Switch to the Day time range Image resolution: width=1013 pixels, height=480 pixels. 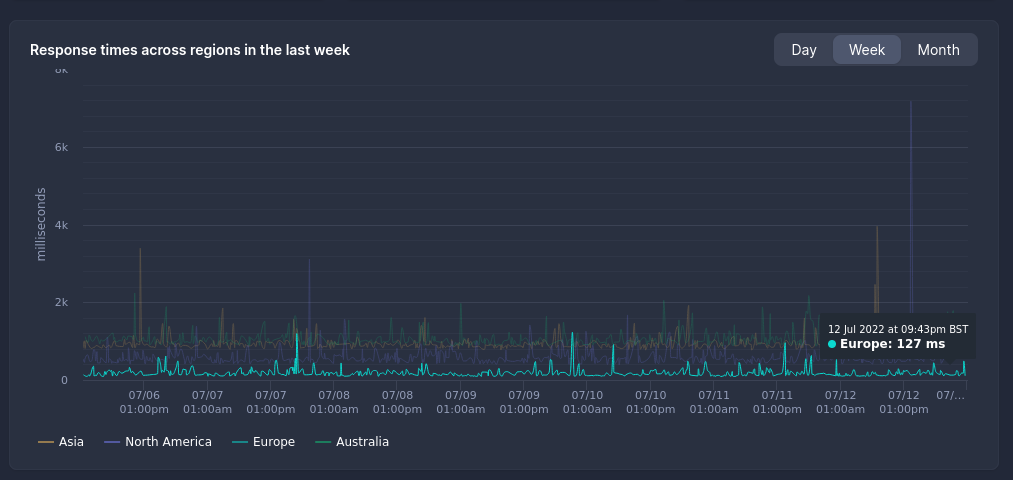[804, 50]
